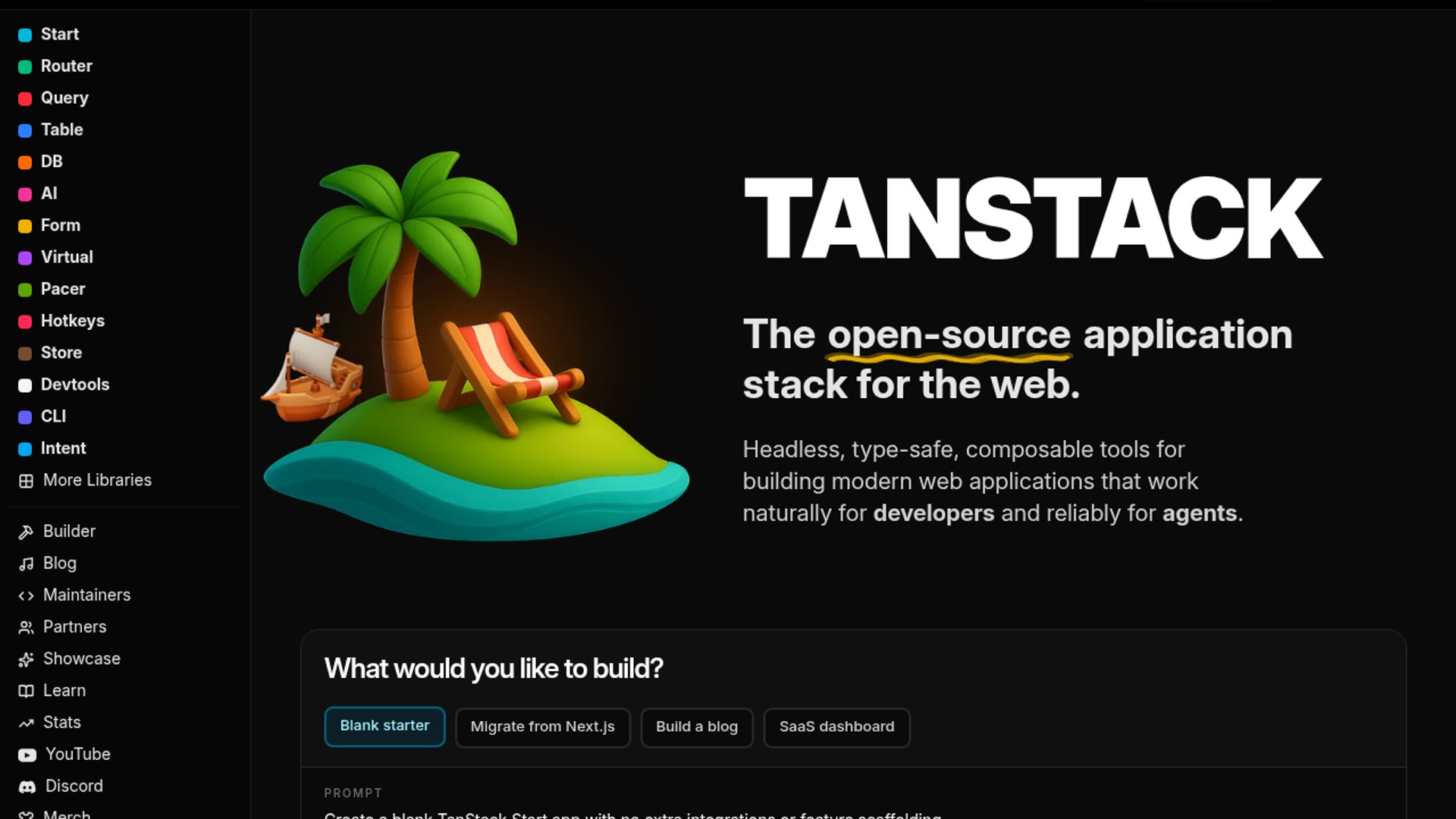
Task: Open the Intent library link
Action: coord(64,448)
